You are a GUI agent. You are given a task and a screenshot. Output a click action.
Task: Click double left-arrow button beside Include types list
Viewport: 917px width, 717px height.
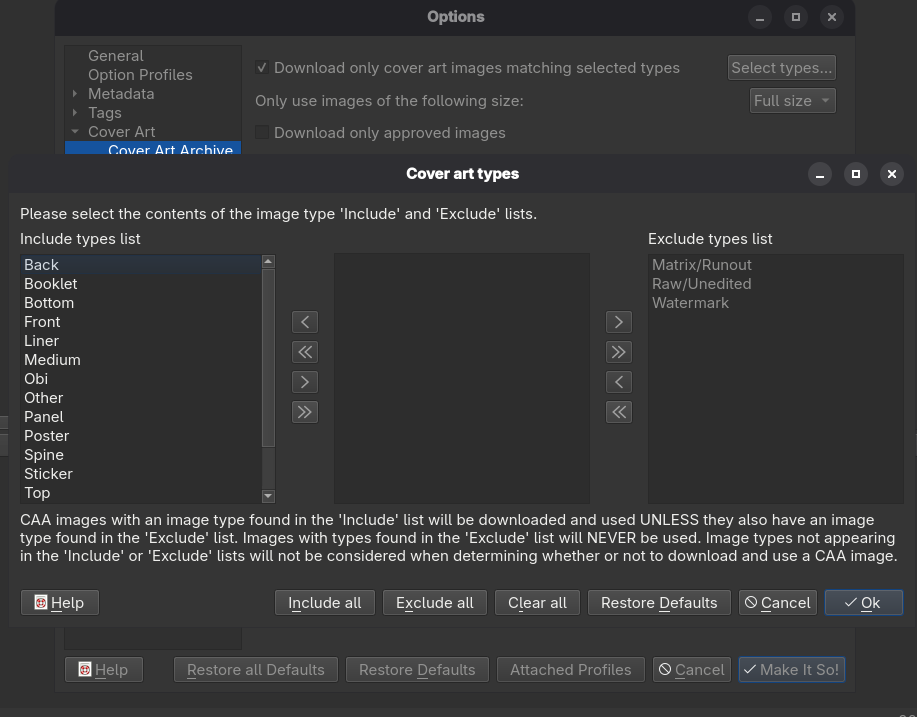(305, 352)
